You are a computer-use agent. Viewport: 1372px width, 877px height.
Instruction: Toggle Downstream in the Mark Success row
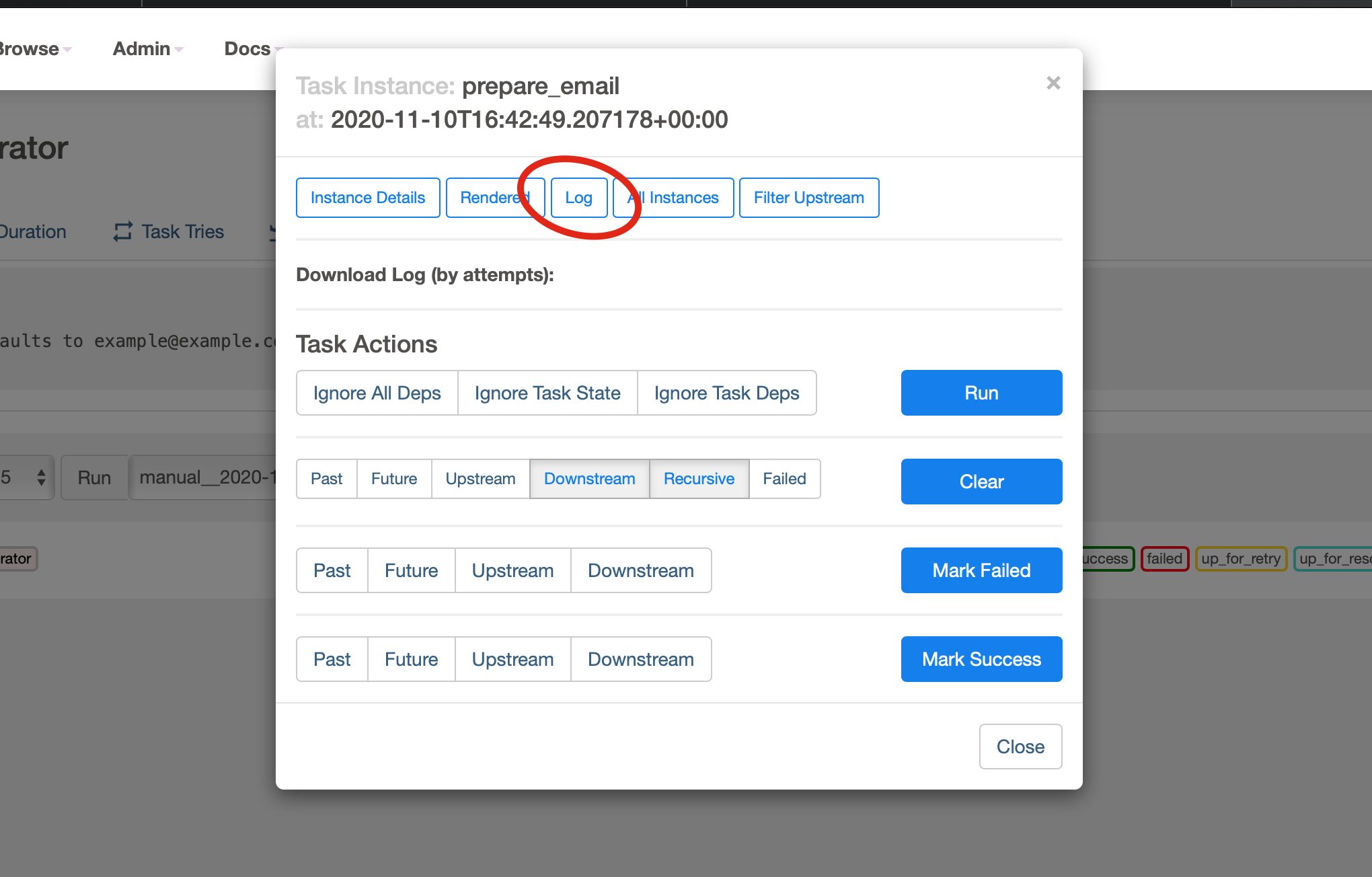(x=641, y=659)
